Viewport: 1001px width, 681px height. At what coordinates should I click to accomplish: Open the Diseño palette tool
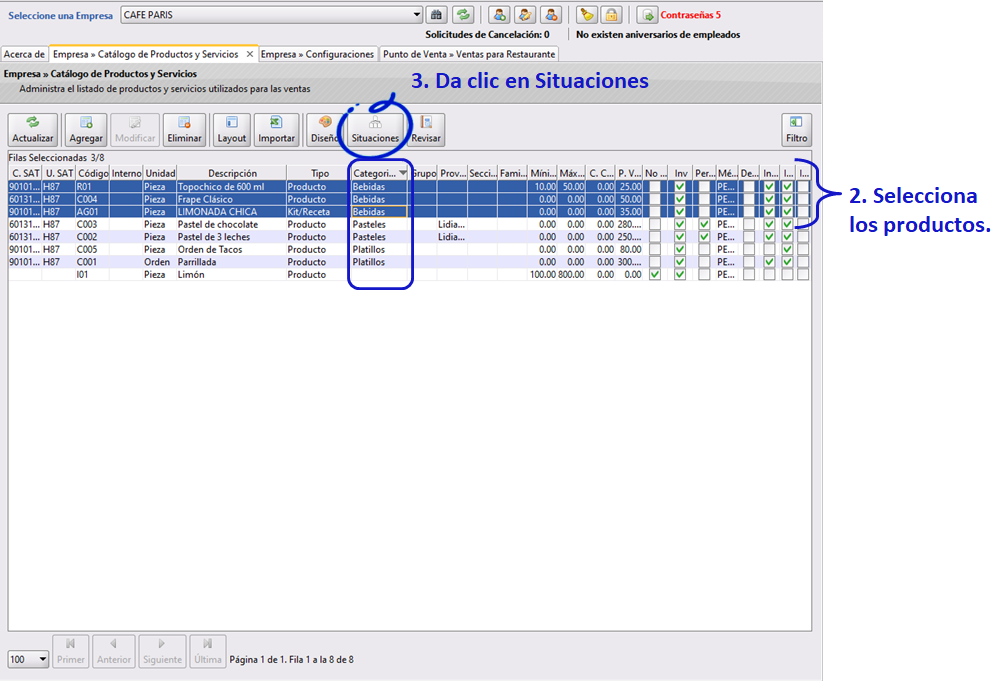click(x=324, y=130)
